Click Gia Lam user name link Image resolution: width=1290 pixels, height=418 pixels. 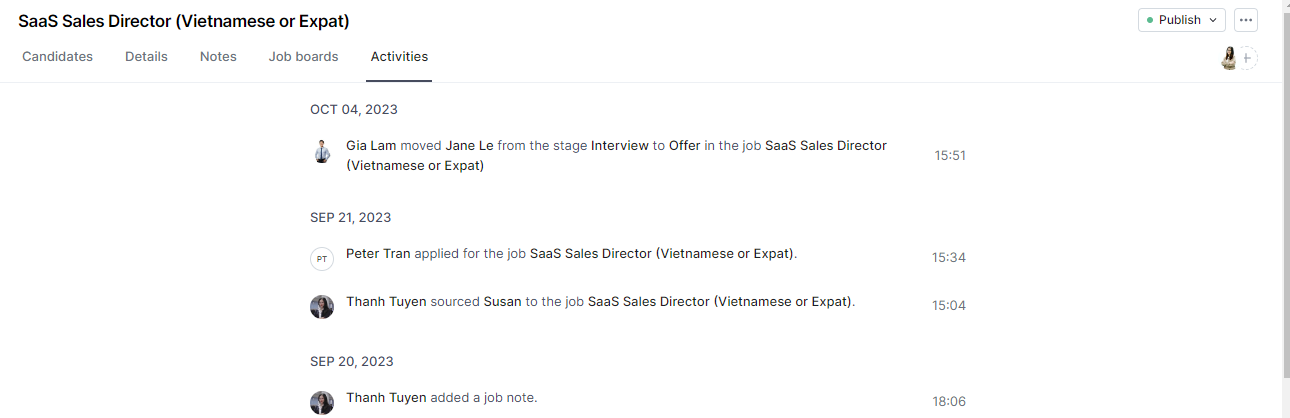[x=370, y=146]
